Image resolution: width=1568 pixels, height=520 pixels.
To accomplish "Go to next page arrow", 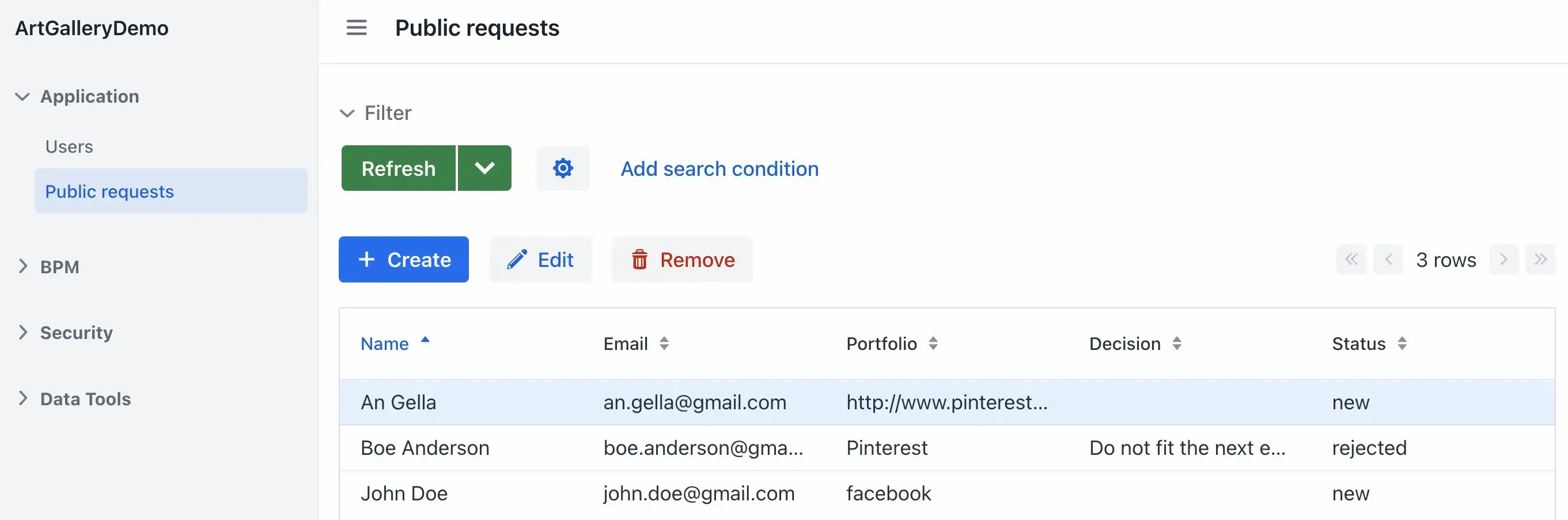I will pyautogui.click(x=1503, y=259).
